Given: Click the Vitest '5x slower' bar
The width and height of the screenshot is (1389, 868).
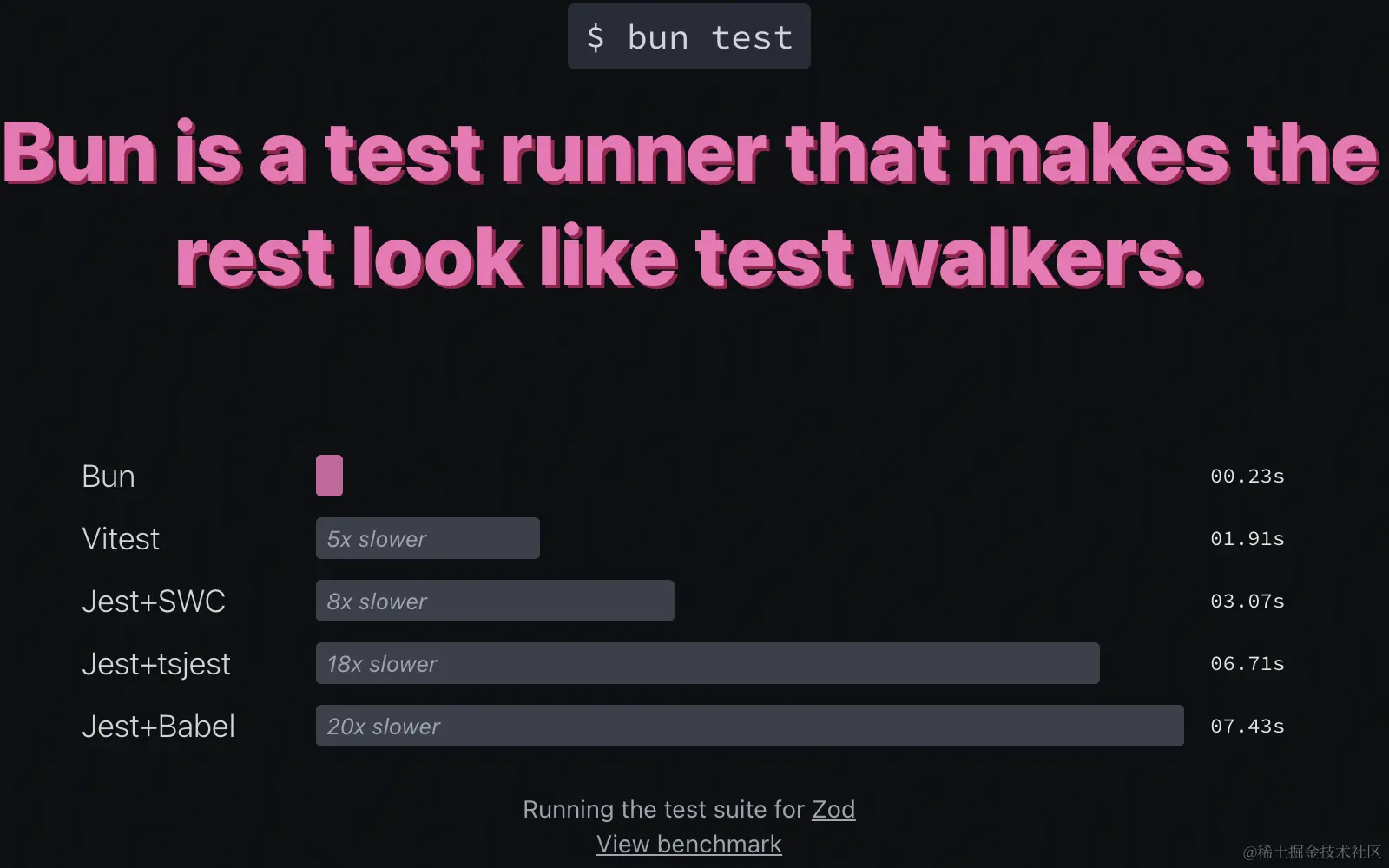Looking at the screenshot, I should 428,538.
